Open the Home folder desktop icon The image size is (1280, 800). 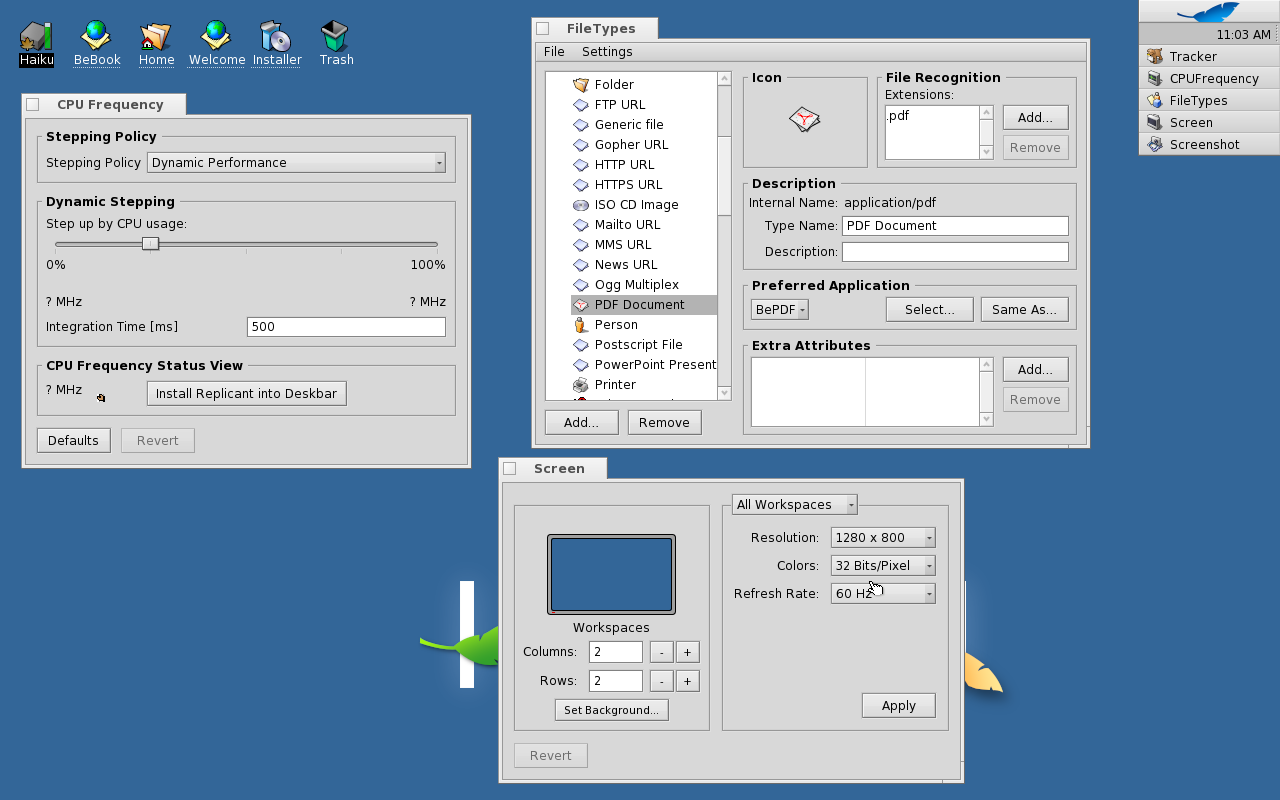click(156, 36)
